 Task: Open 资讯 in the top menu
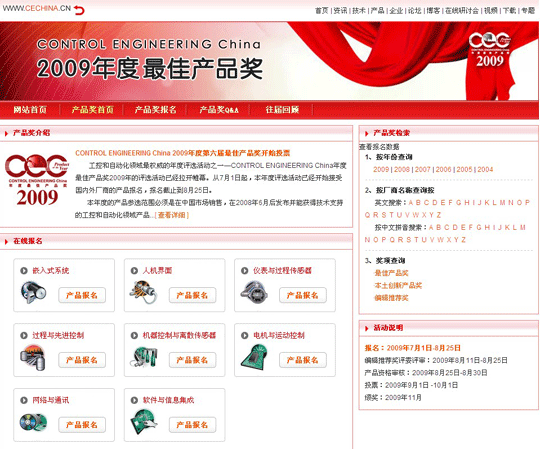click(x=341, y=11)
